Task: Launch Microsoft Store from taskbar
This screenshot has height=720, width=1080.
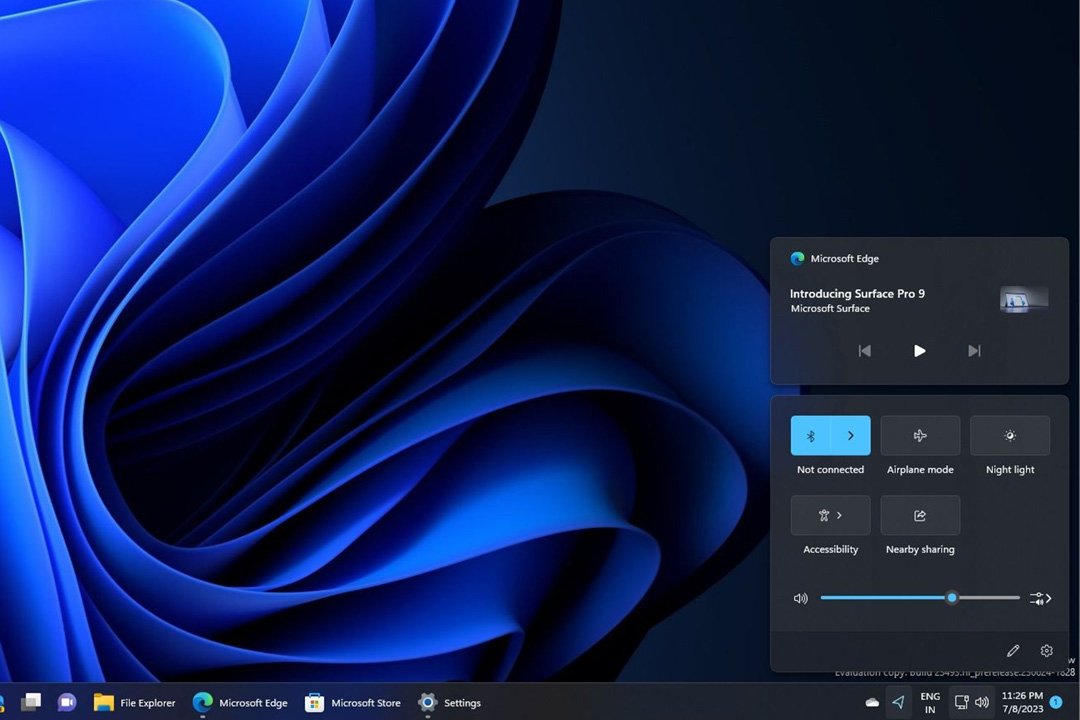Action: pyautogui.click(x=353, y=703)
